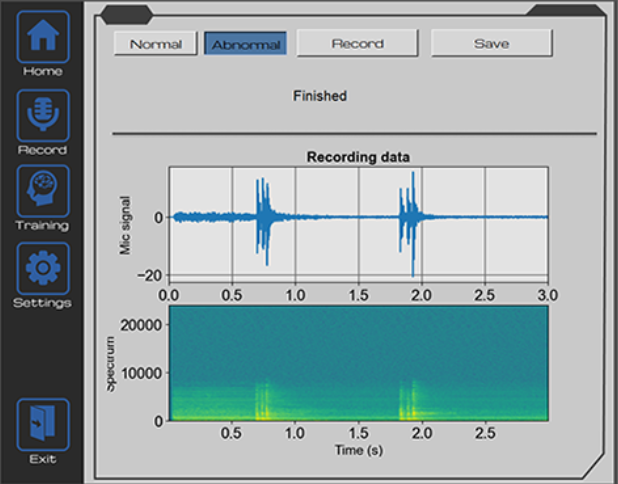
Task: Click the 'Recording data' chart title
Action: click(x=358, y=157)
